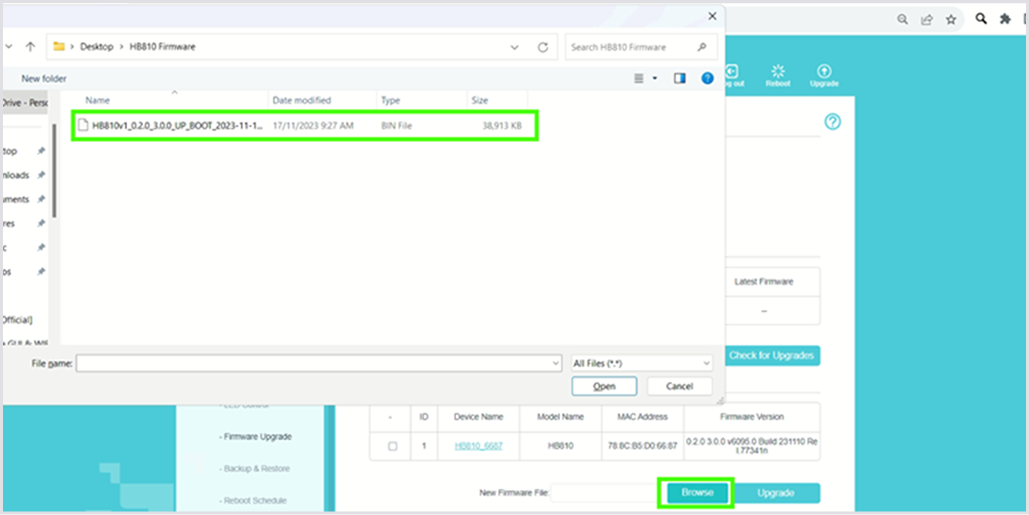
Task: Sort files by the Name column
Action: coord(97,100)
